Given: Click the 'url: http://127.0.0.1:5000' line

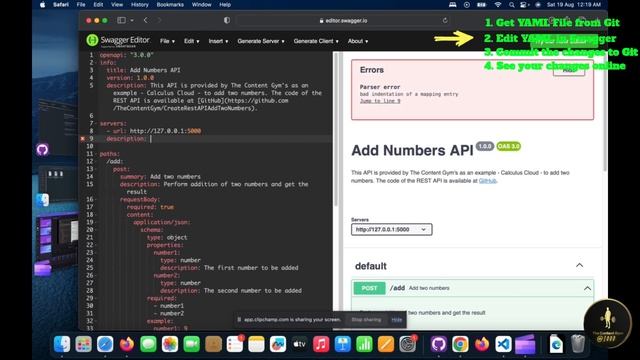Looking at the screenshot, I should point(153,131).
